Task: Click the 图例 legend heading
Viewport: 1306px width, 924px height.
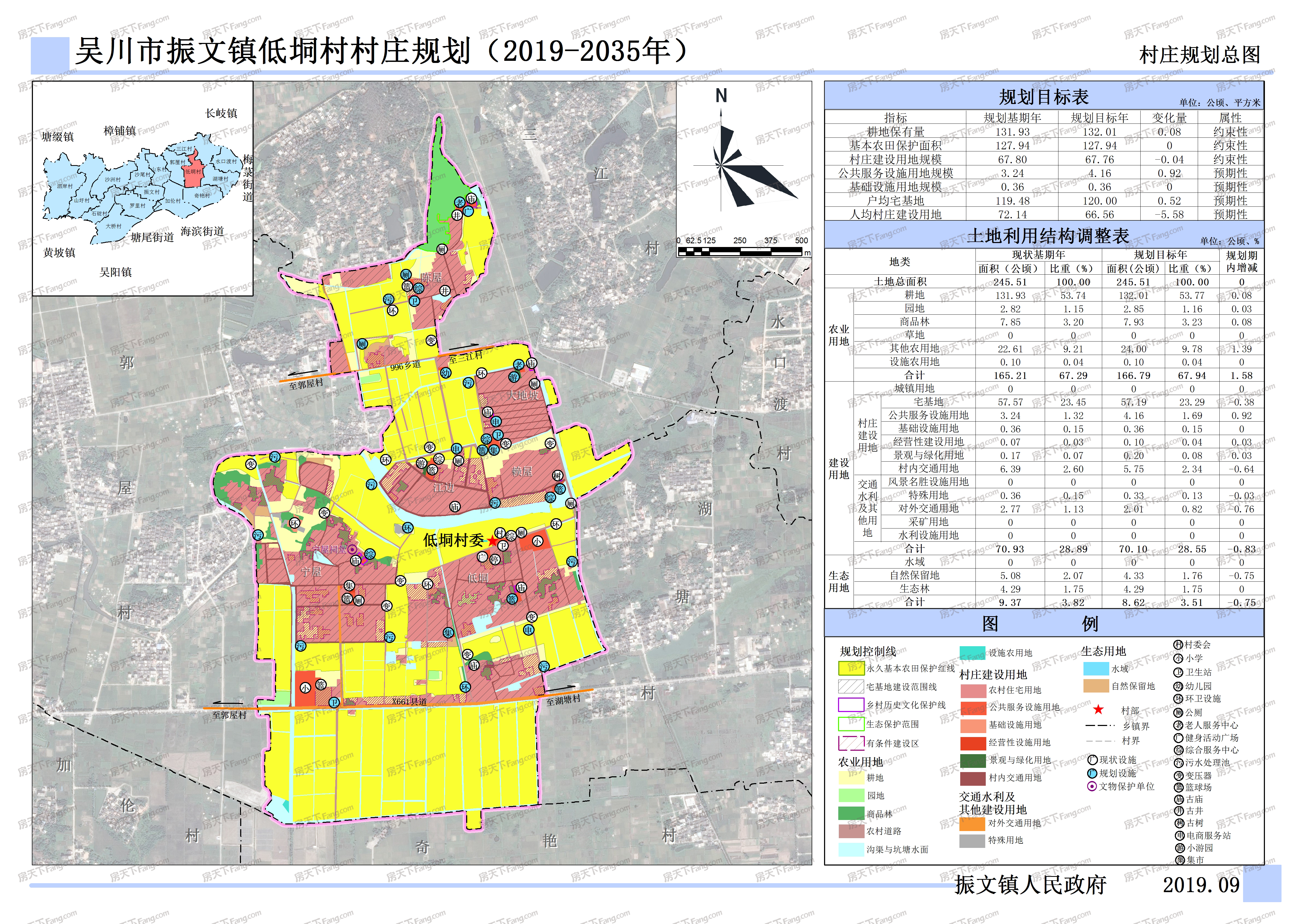Action: 1040,624
